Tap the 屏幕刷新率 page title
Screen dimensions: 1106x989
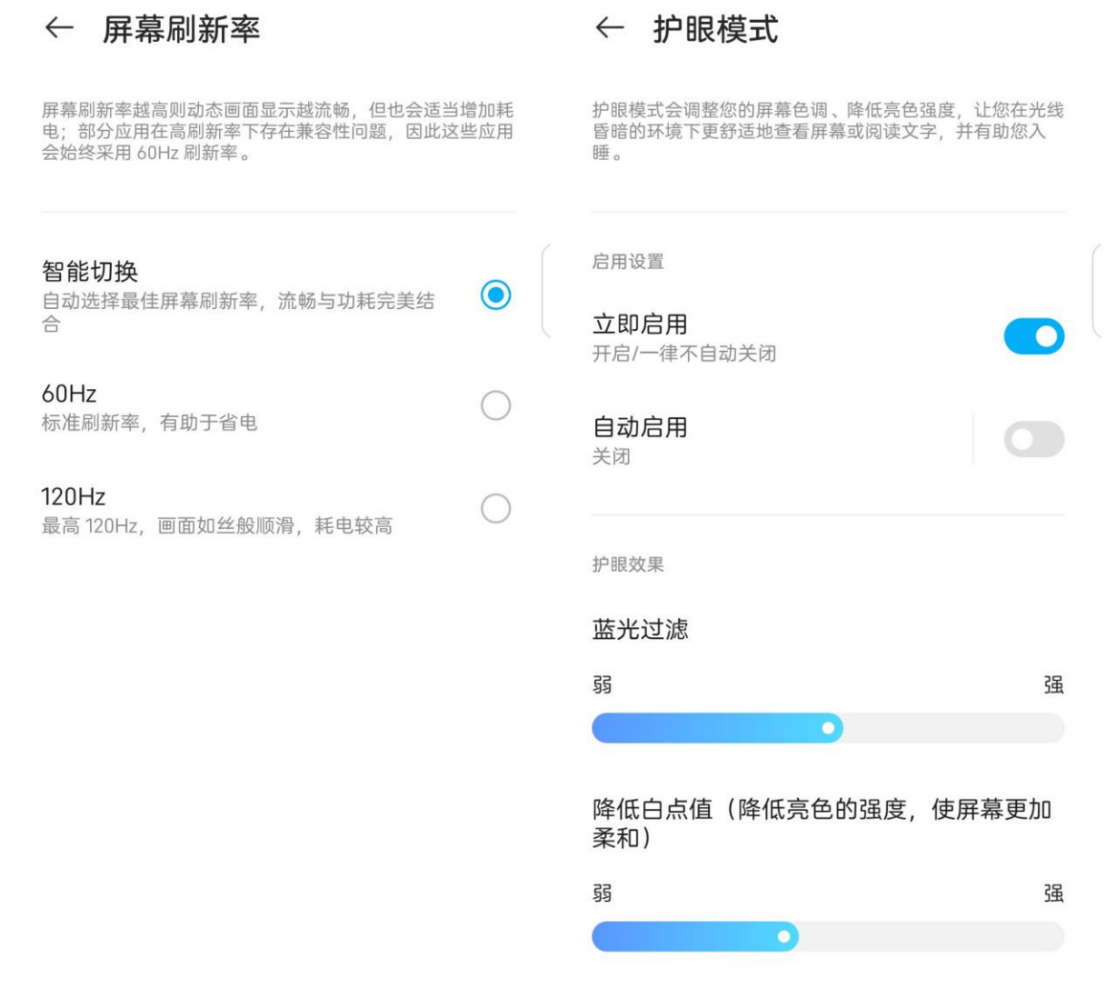181,30
